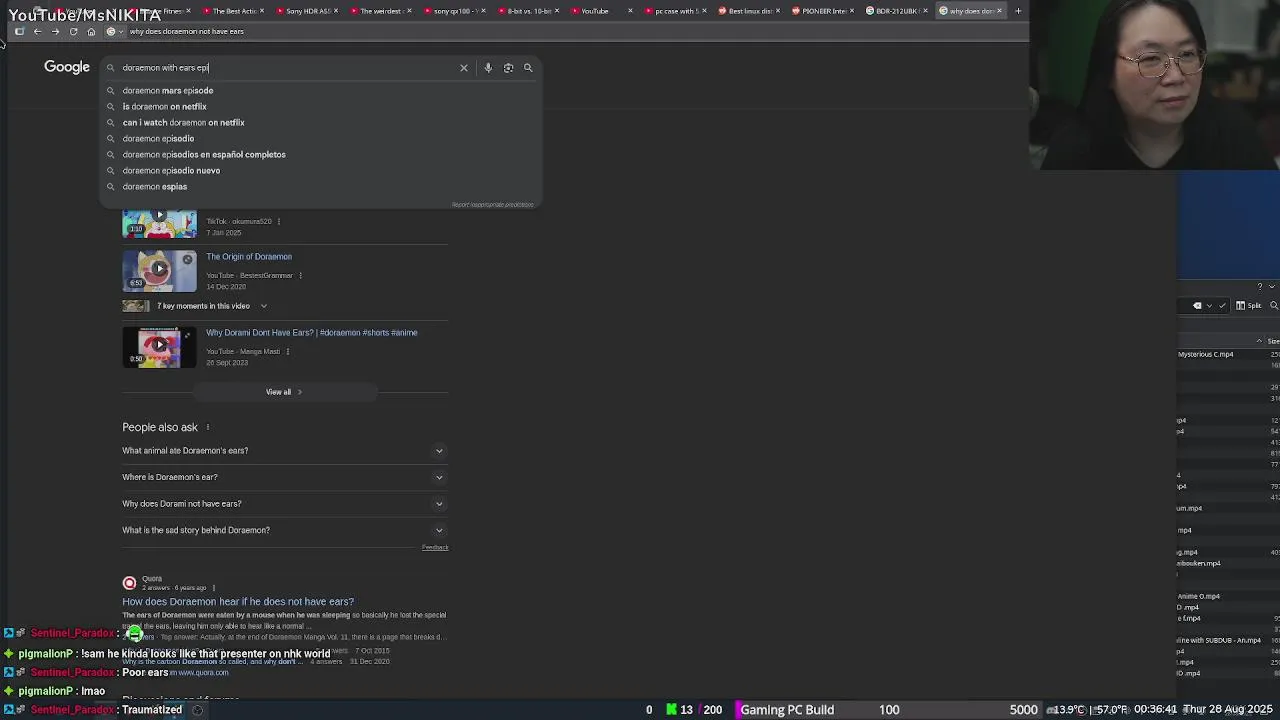1280x720 pixels.
Task: Start voice search with the microphone icon
Action: tap(488, 68)
